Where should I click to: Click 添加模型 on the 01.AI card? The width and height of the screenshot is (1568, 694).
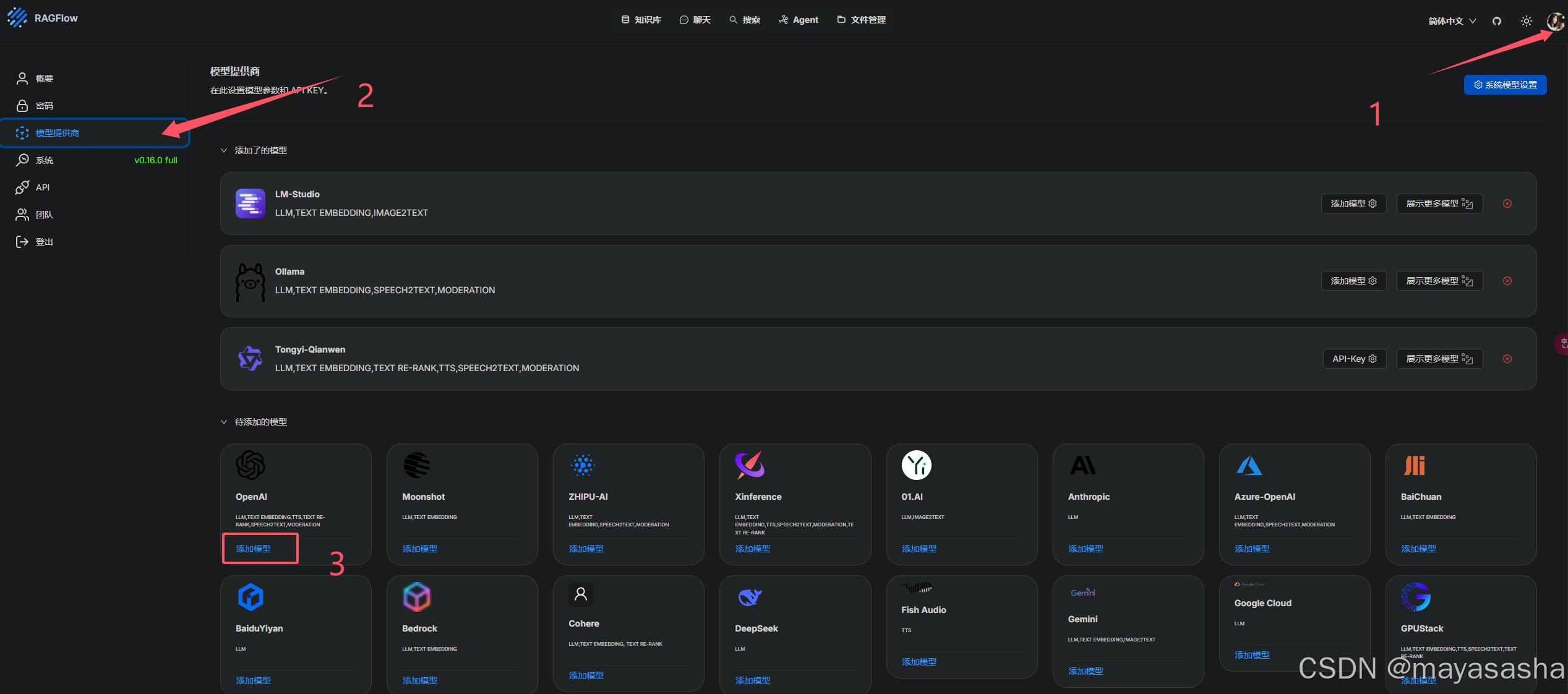(x=919, y=549)
